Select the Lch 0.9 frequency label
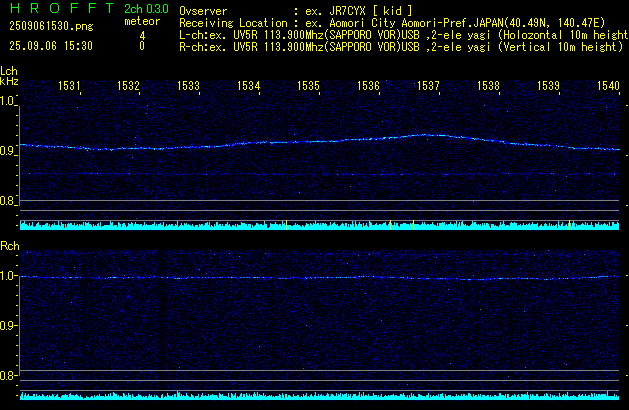Image resolution: width=629 pixels, height=410 pixels. 7,151
